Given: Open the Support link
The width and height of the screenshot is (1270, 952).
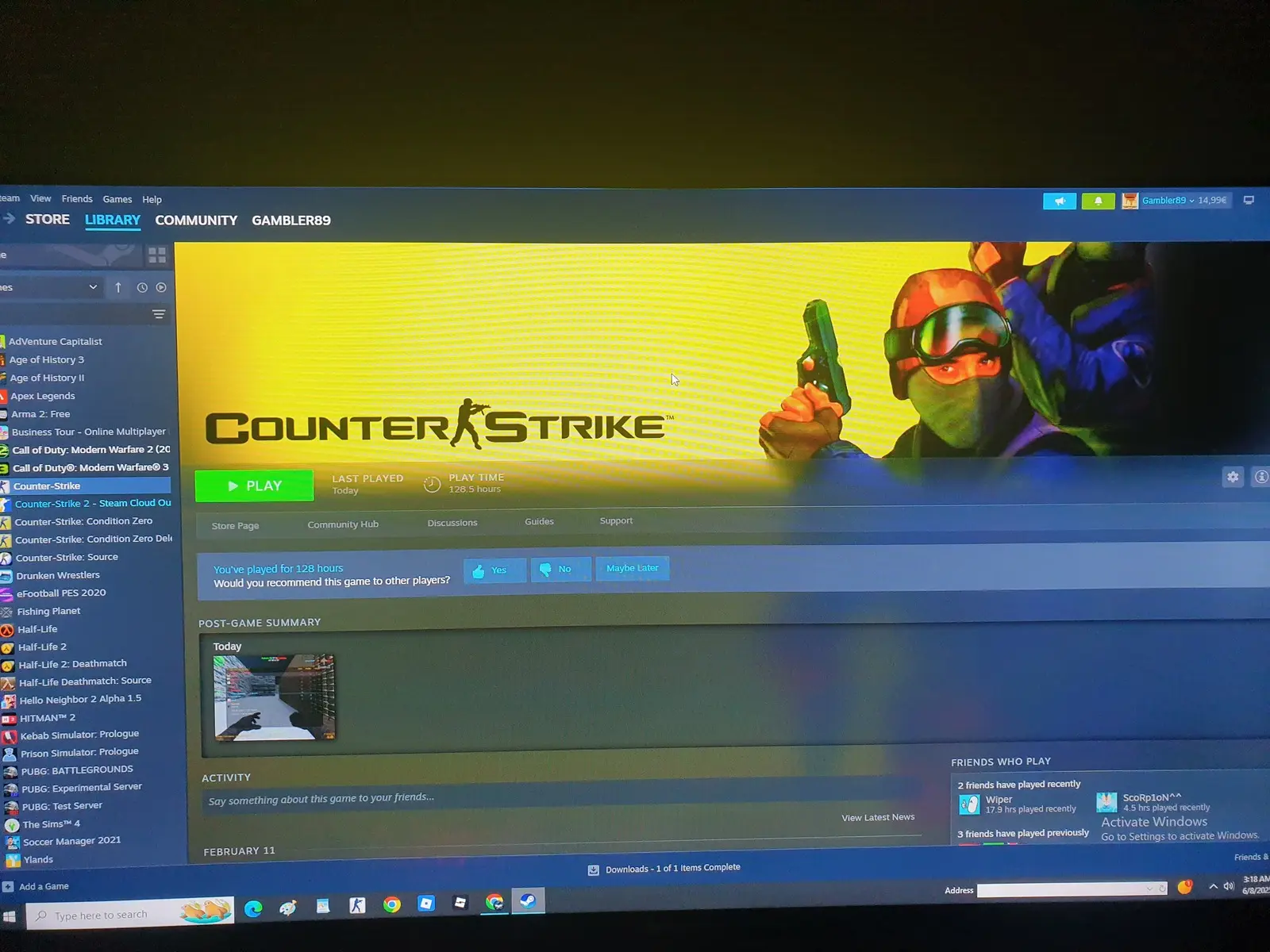Looking at the screenshot, I should pos(616,520).
